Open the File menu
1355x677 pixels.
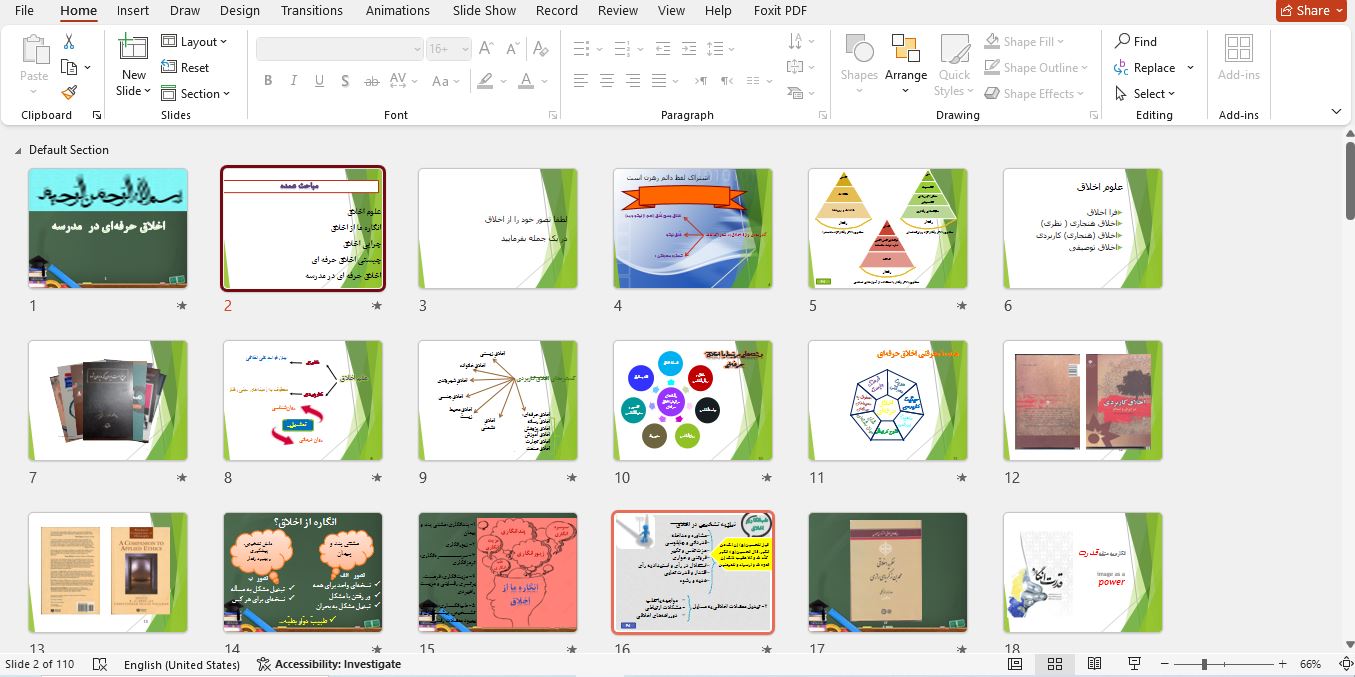coord(24,11)
